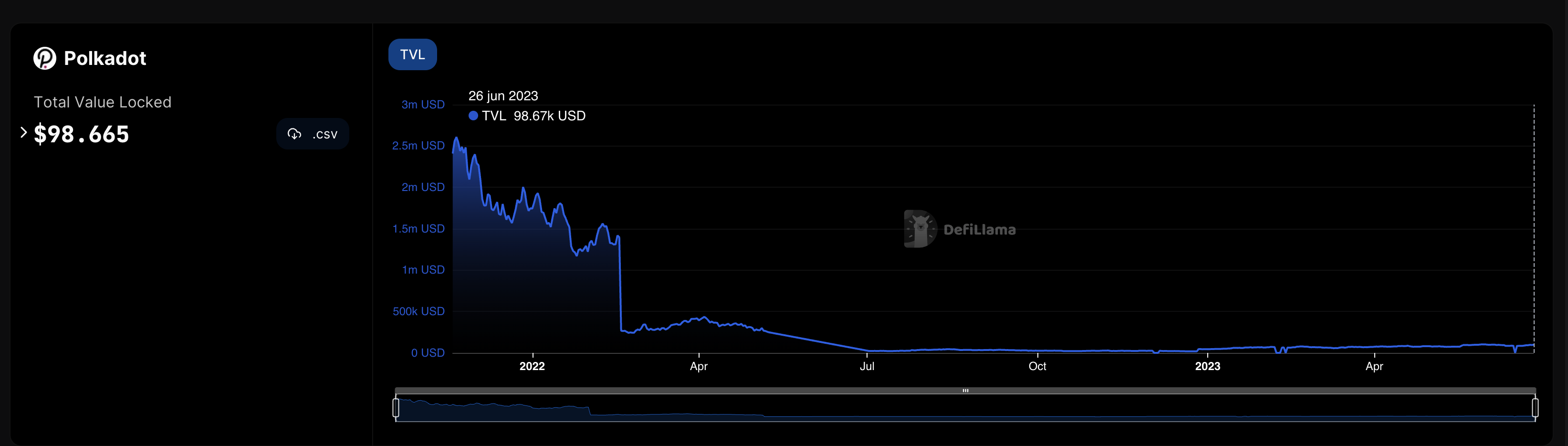Click the cloud download icon beside .csv
Viewport: 1568px width, 446px height.
pos(294,134)
